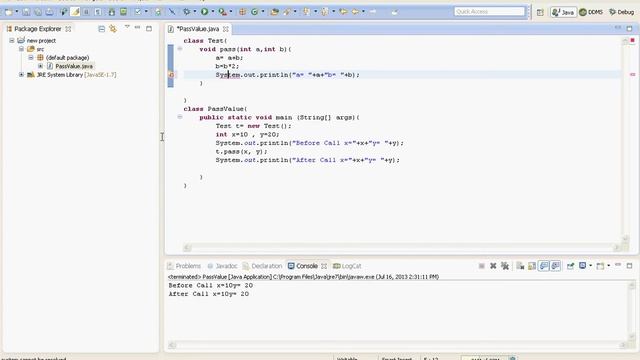Click the Android SDK Manager icon

point(111,12)
